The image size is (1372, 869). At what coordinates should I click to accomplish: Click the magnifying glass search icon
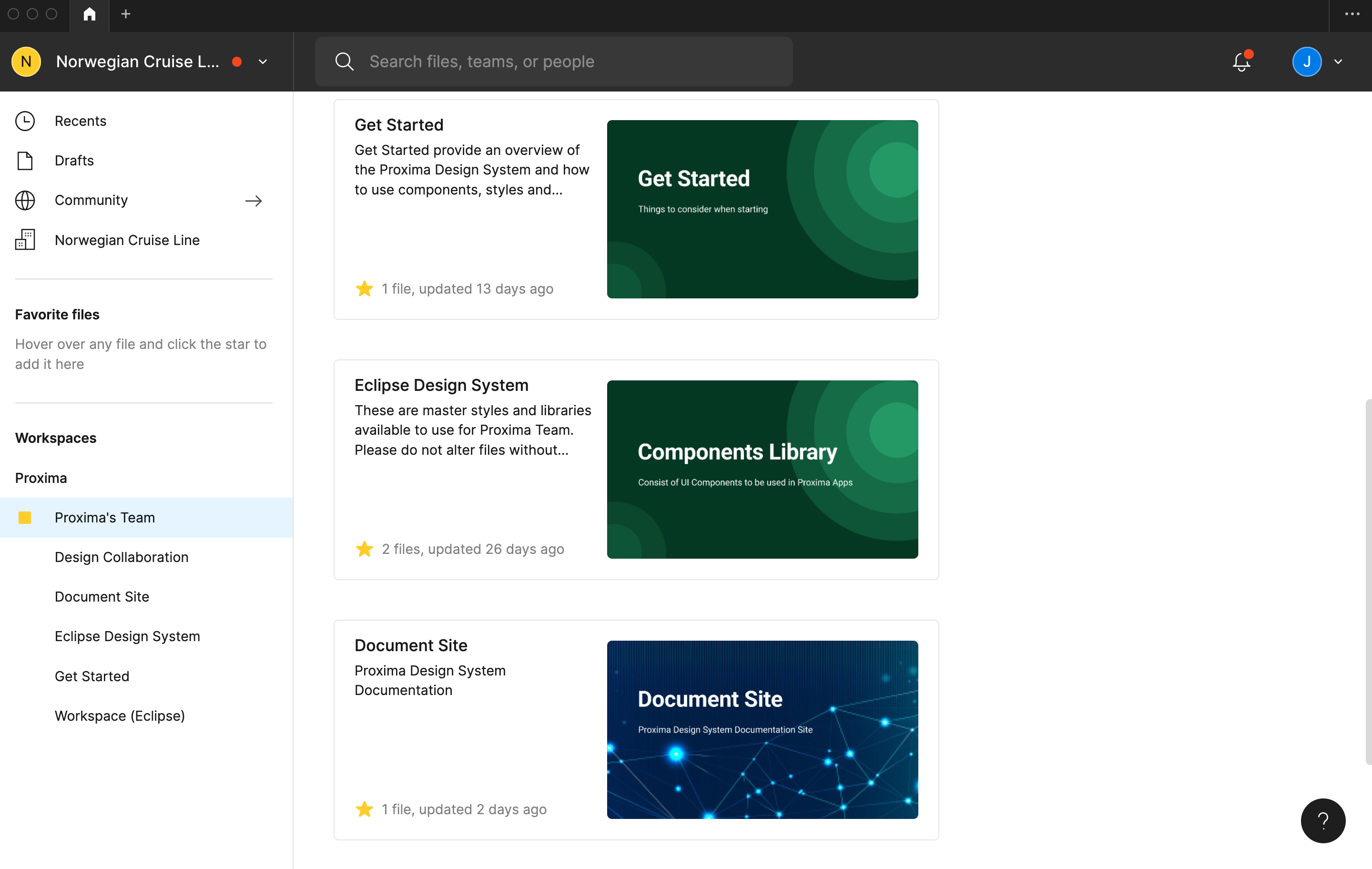tap(344, 61)
